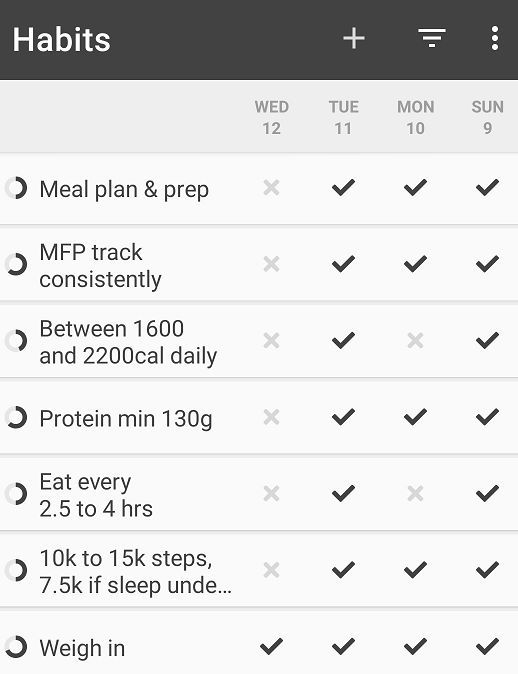The height and width of the screenshot is (674, 518).
Task: Toggle Eat every 2.5 to 4 hrs Monday
Action: click(415, 494)
